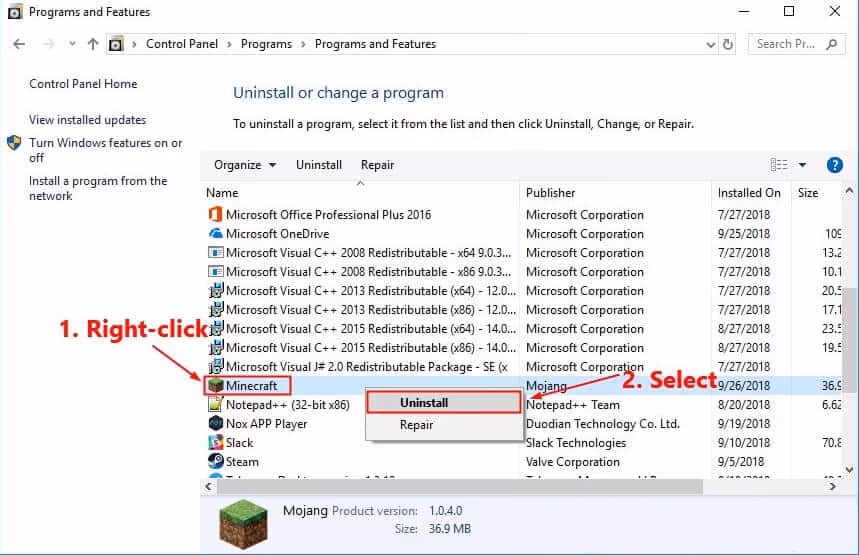Open the recent locations dropdown arrow

point(72,44)
